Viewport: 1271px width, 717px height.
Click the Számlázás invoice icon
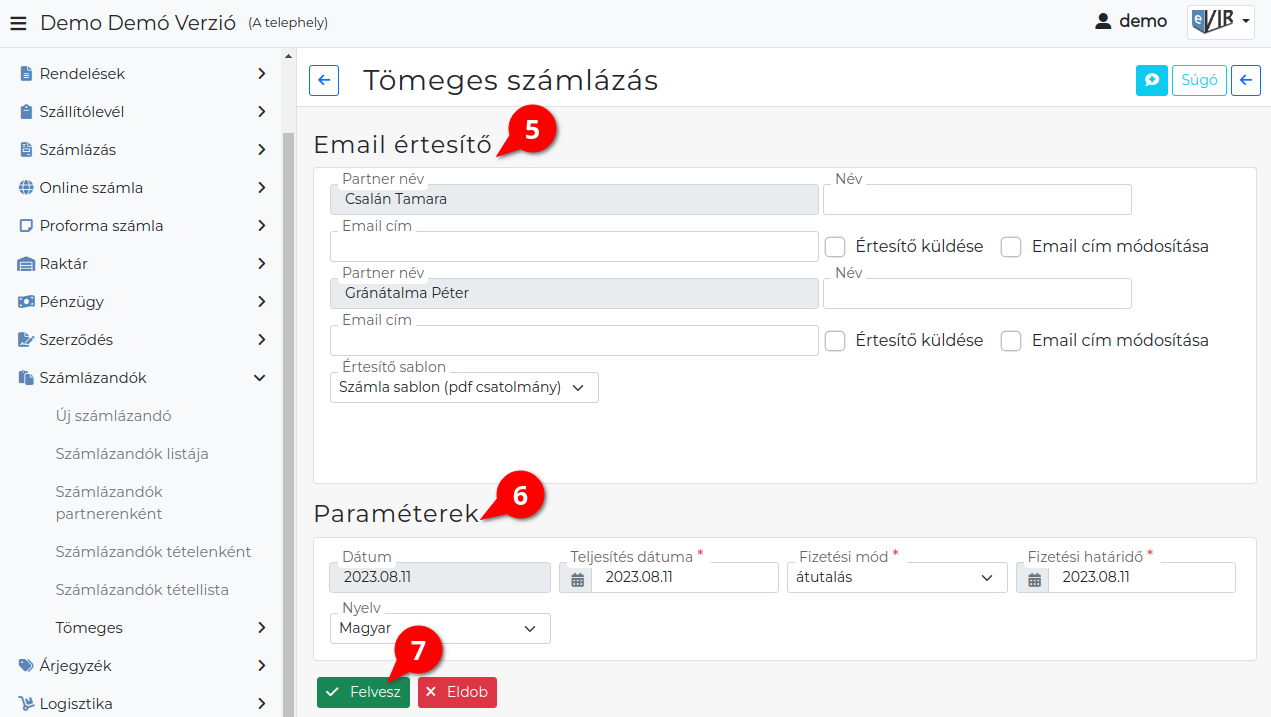tap(26, 150)
